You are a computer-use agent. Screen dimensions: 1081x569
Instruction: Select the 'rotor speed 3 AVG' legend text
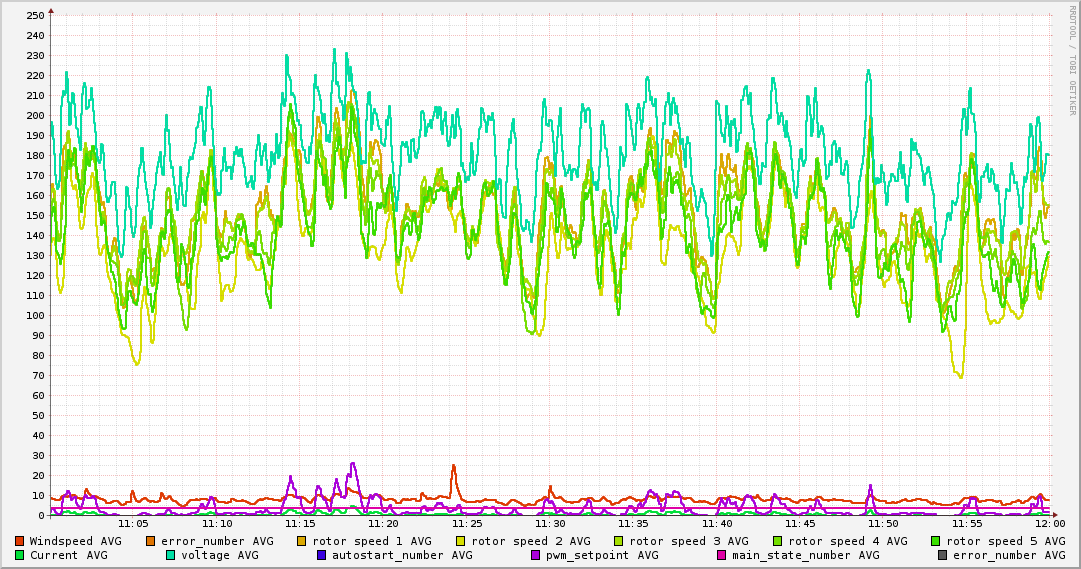pos(689,541)
